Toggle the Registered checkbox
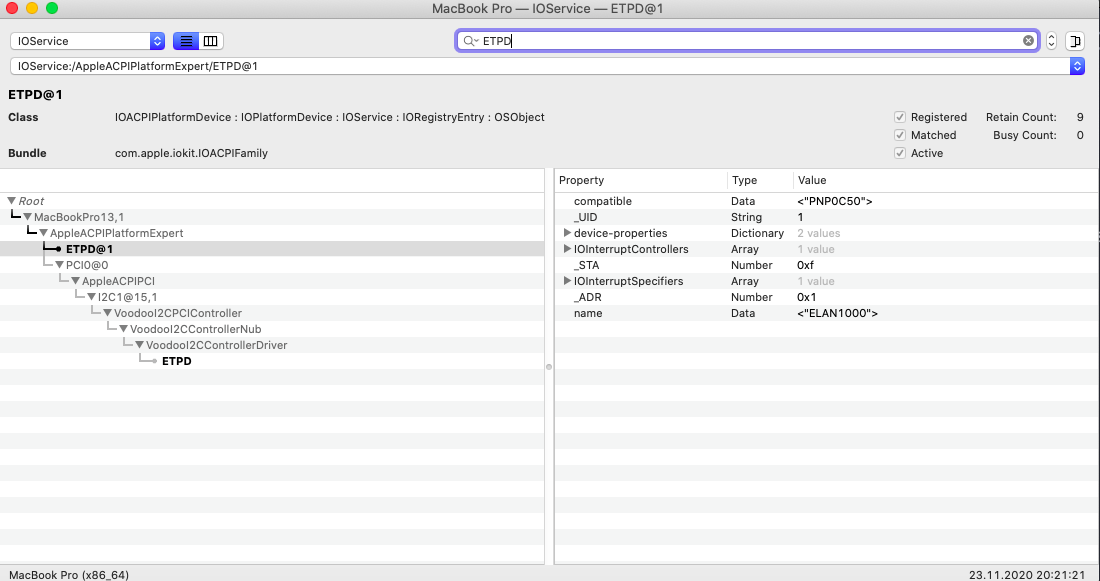Image resolution: width=1100 pixels, height=581 pixels. coord(900,117)
